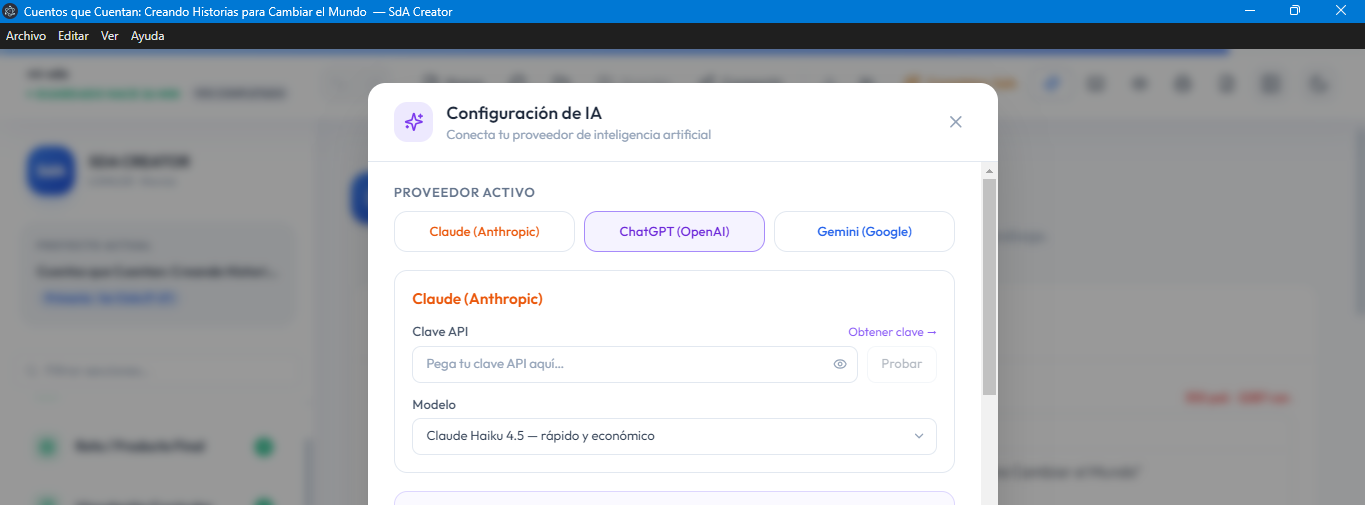Screen dimensions: 1365x505
Task: Click the sparkle AI icon in dialog header
Action: point(413,122)
